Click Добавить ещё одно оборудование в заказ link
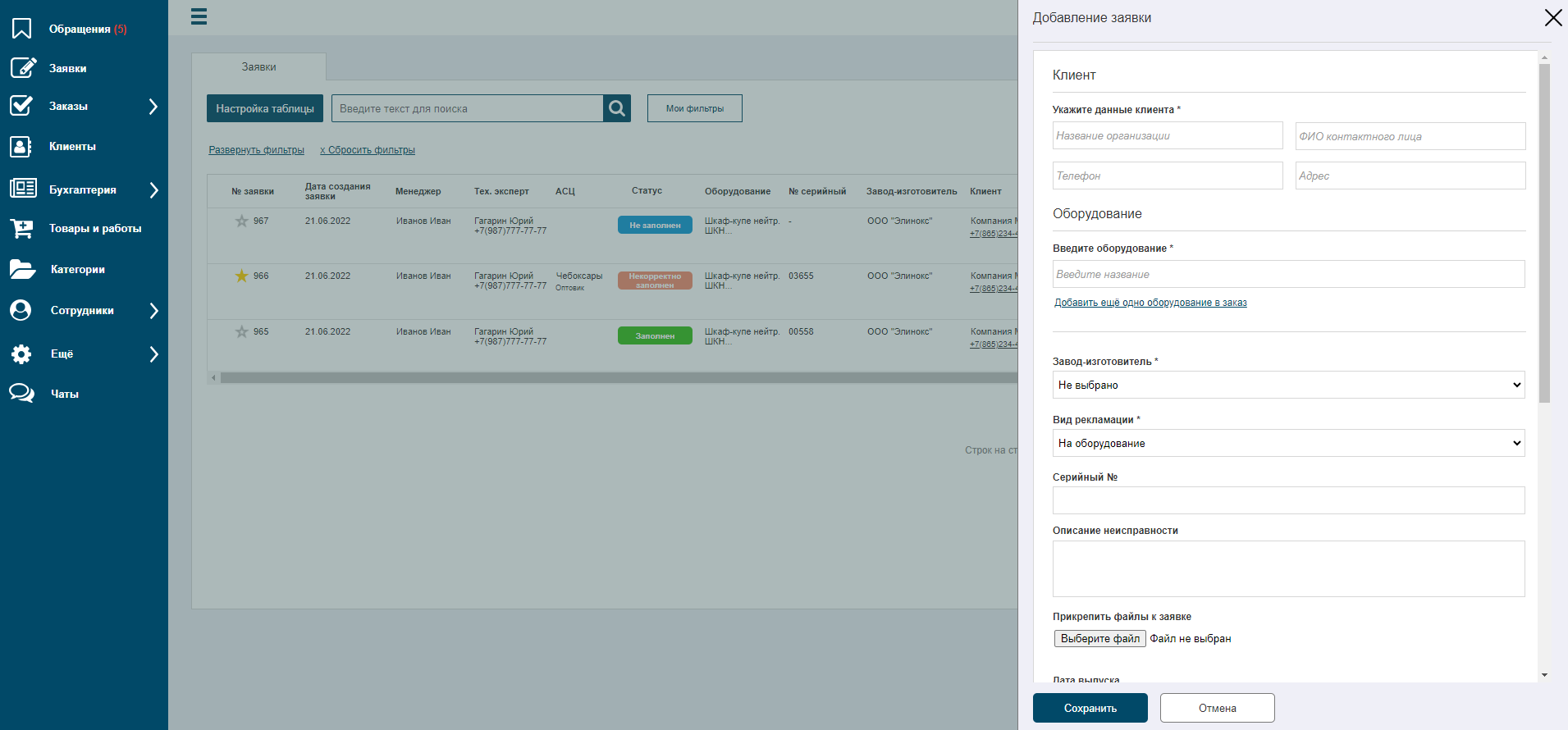The width and height of the screenshot is (1568, 730). pos(1150,303)
